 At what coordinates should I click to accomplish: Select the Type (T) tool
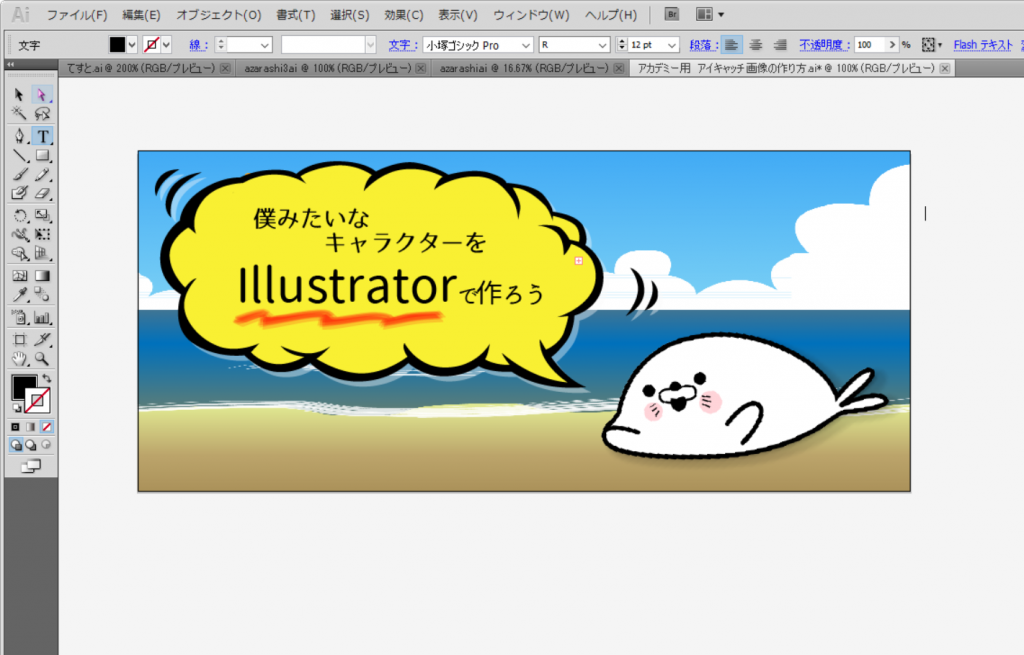(42, 136)
